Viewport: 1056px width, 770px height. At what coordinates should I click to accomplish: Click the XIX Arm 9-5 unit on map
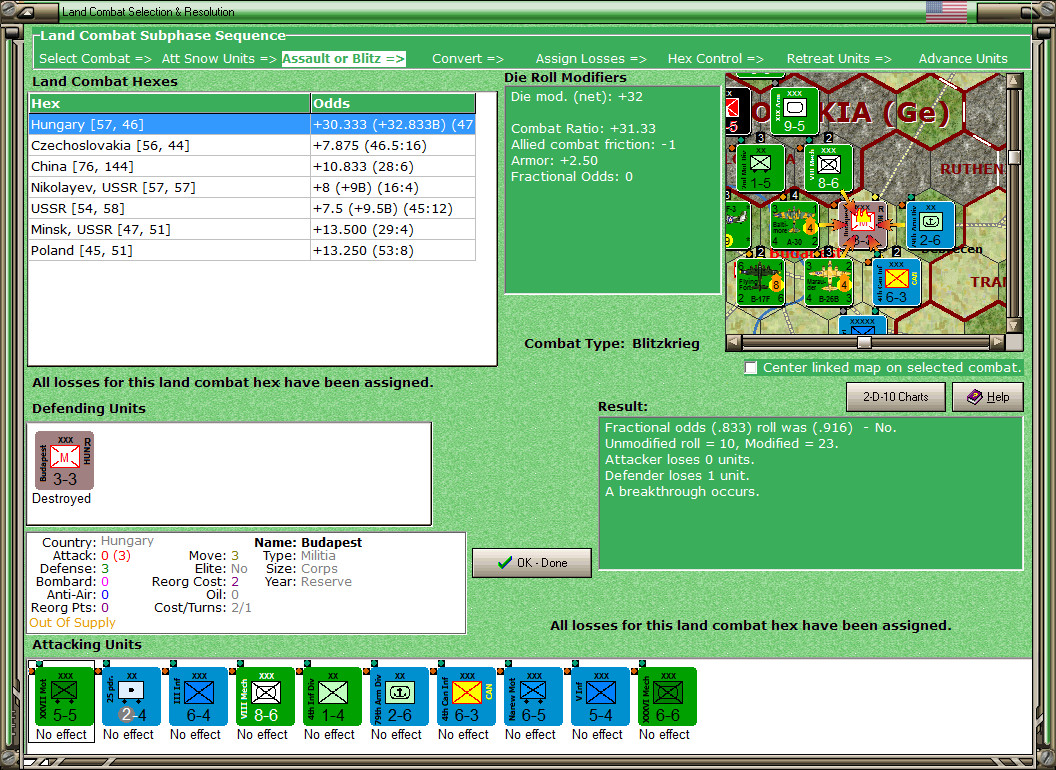coord(794,110)
